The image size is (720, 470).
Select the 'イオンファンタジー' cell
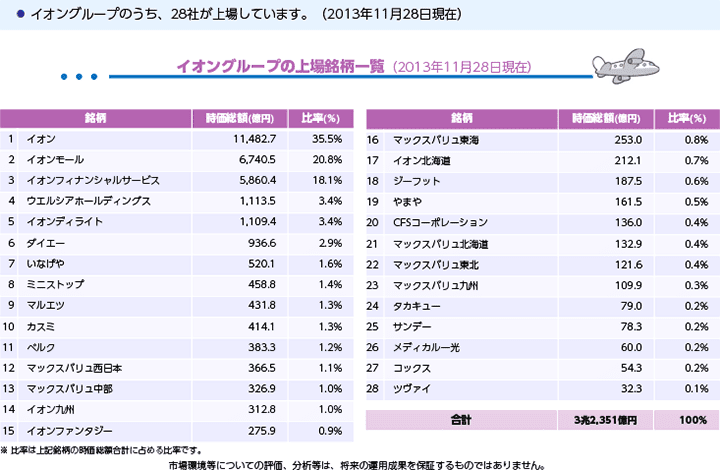[x=69, y=431]
